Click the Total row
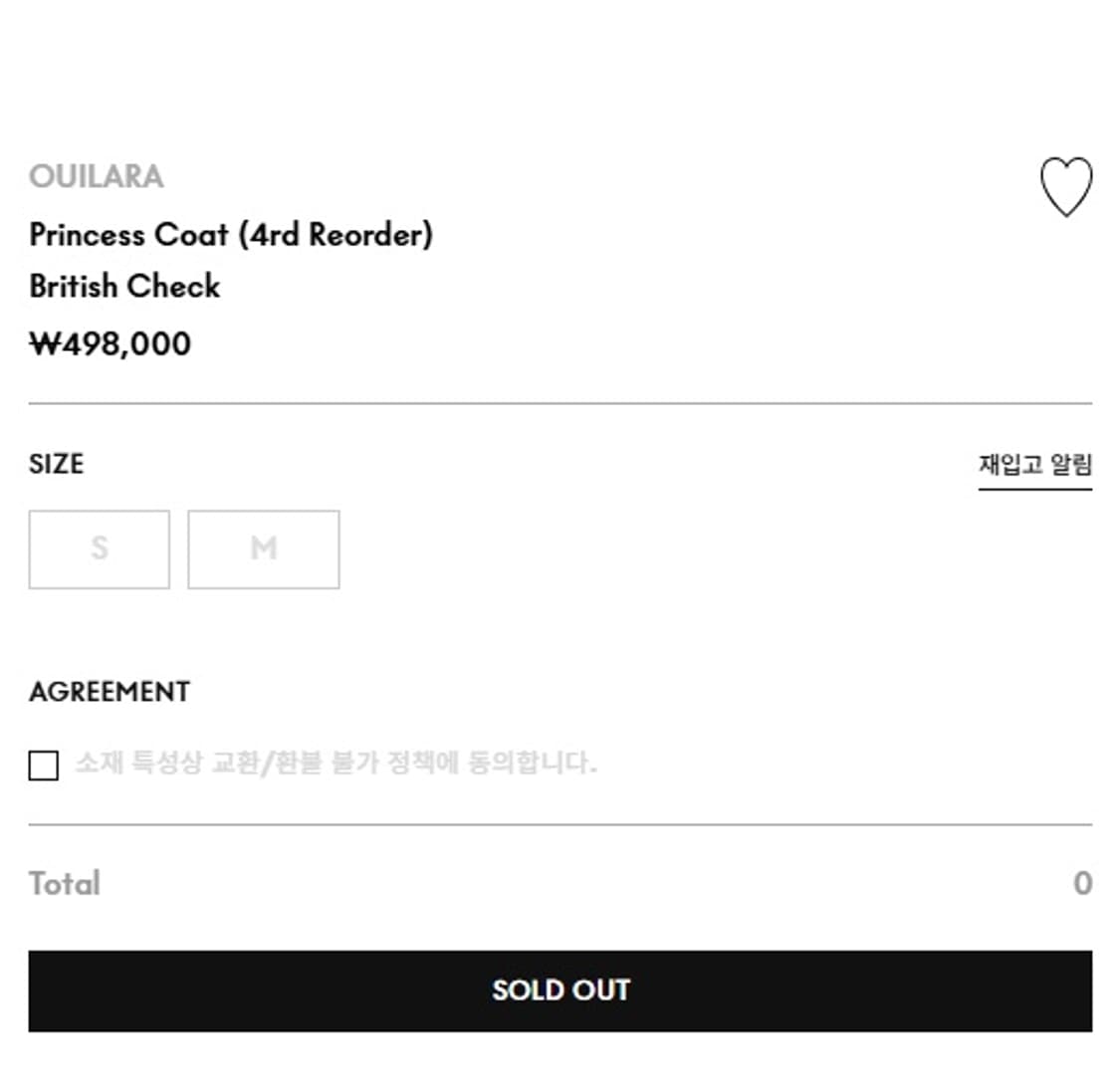1120x1085 pixels. pyautogui.click(x=64, y=882)
